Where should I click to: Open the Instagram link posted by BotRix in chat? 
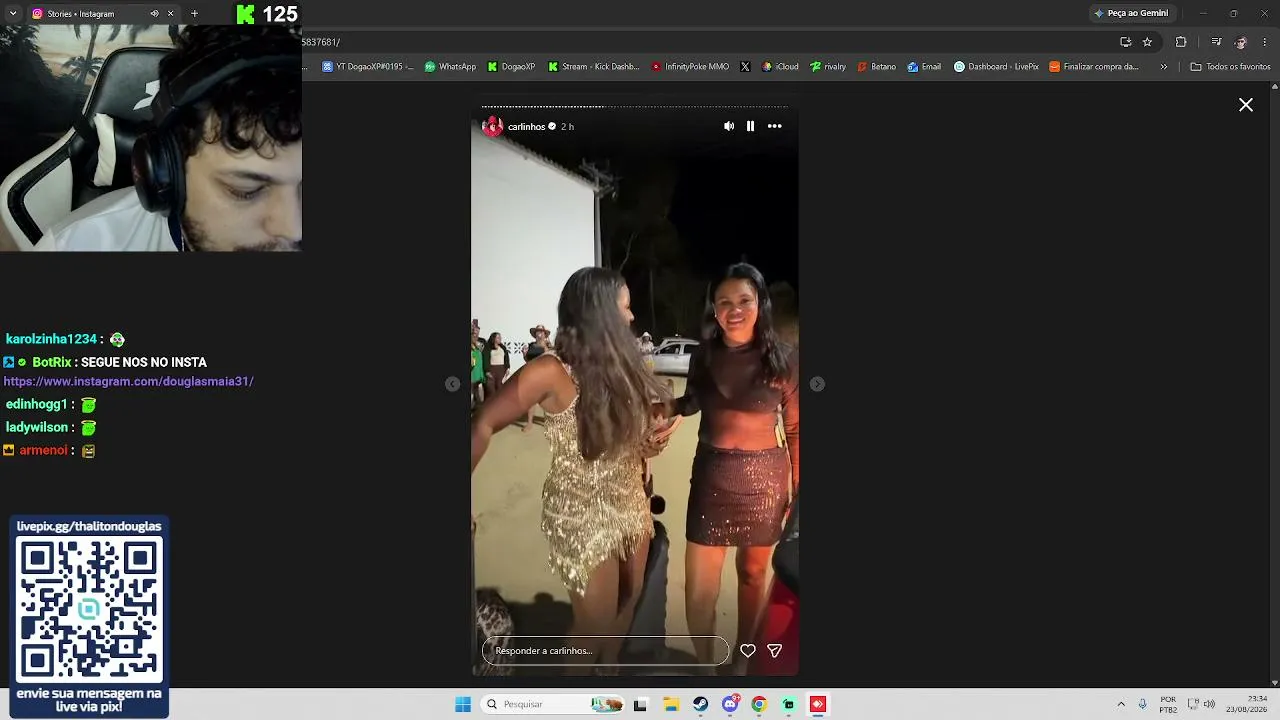click(128, 381)
